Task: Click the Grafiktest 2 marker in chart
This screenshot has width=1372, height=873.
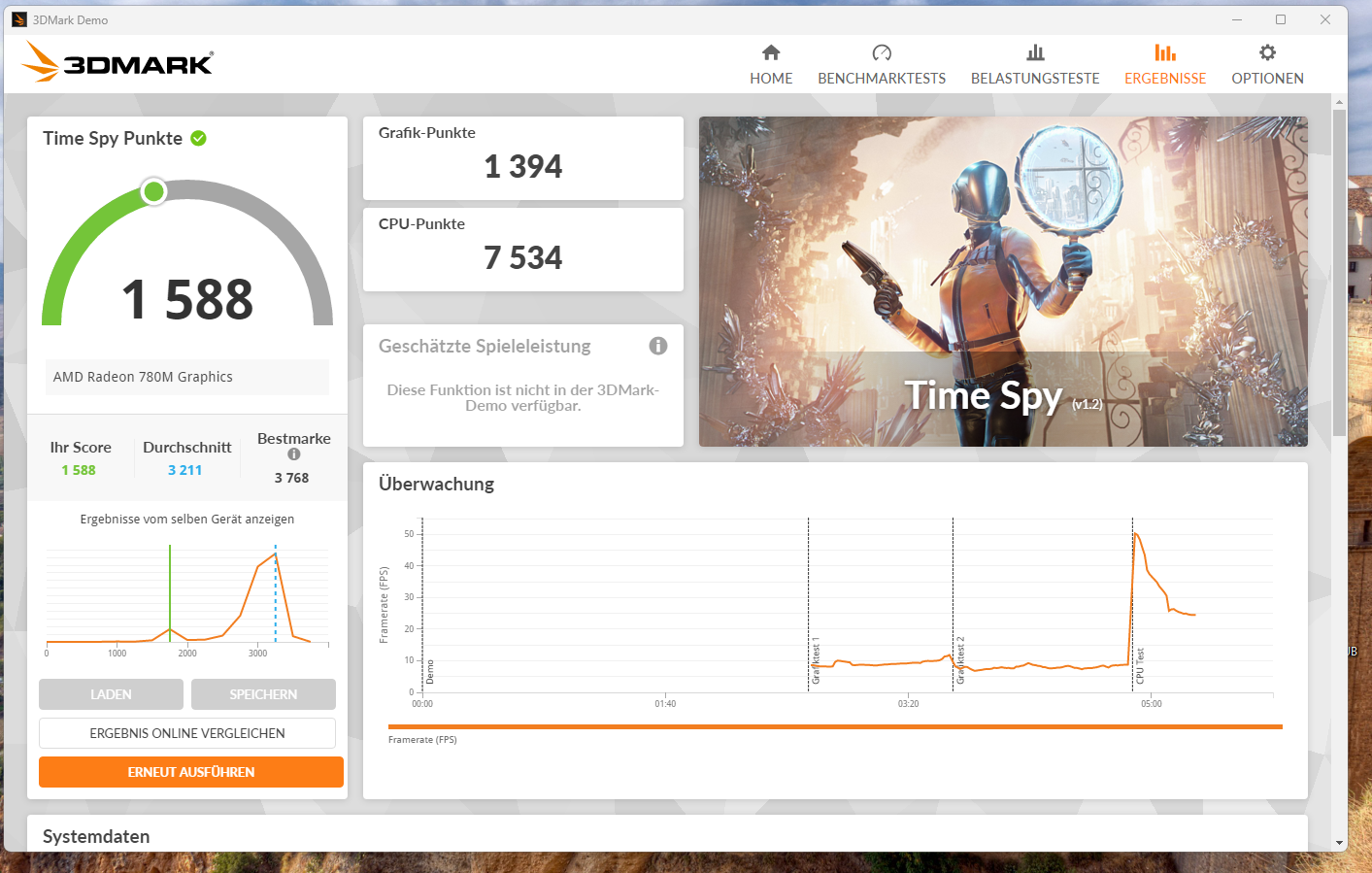Action: (960, 660)
